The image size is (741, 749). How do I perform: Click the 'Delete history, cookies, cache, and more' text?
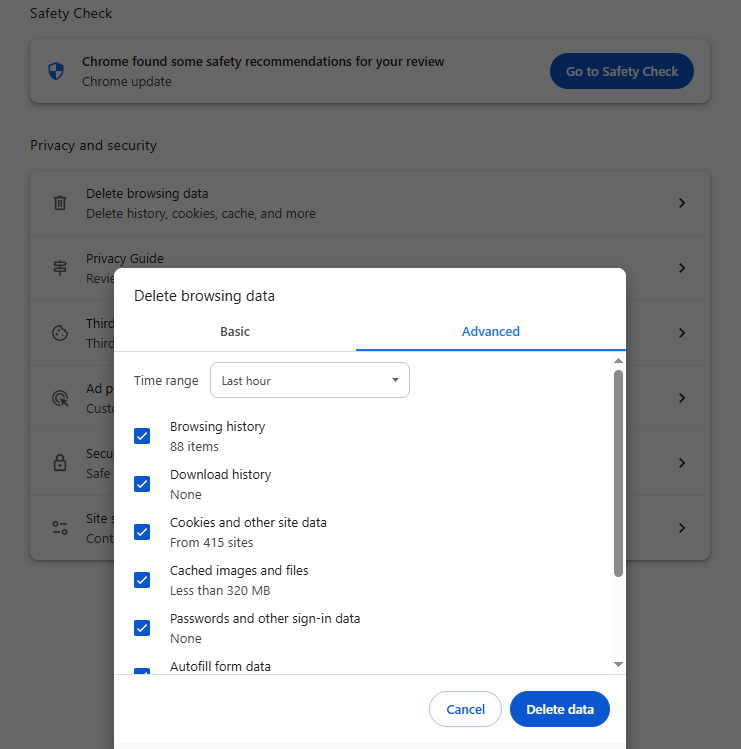click(201, 214)
